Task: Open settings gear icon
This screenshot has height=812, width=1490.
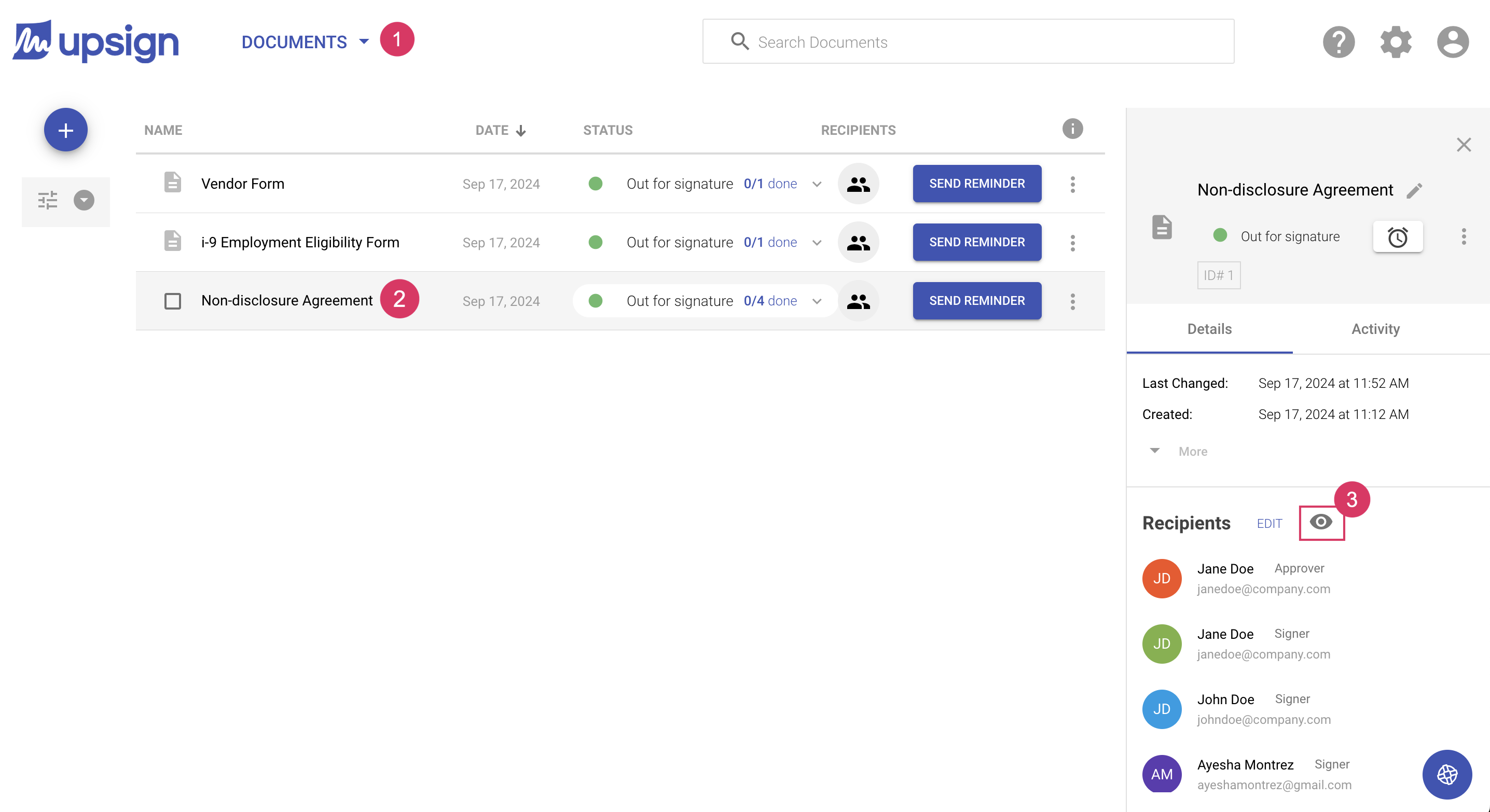Action: pos(1396,41)
